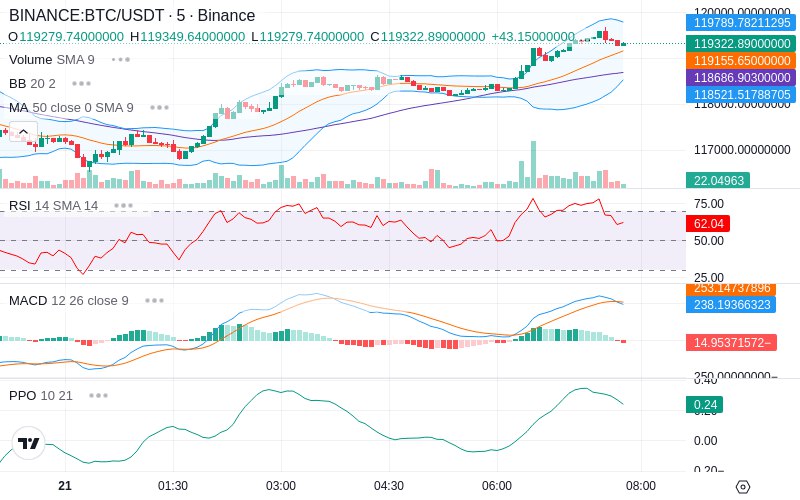Select the Volume SMA 9 legend label
This screenshot has width=800, height=500.
pyautogui.click(x=52, y=60)
